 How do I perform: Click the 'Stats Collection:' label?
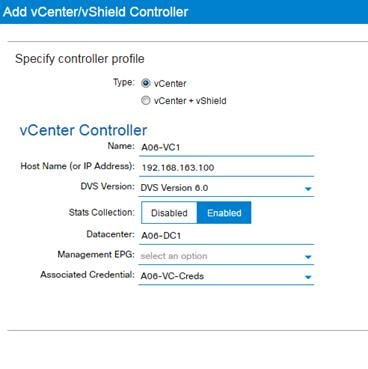pos(102,212)
